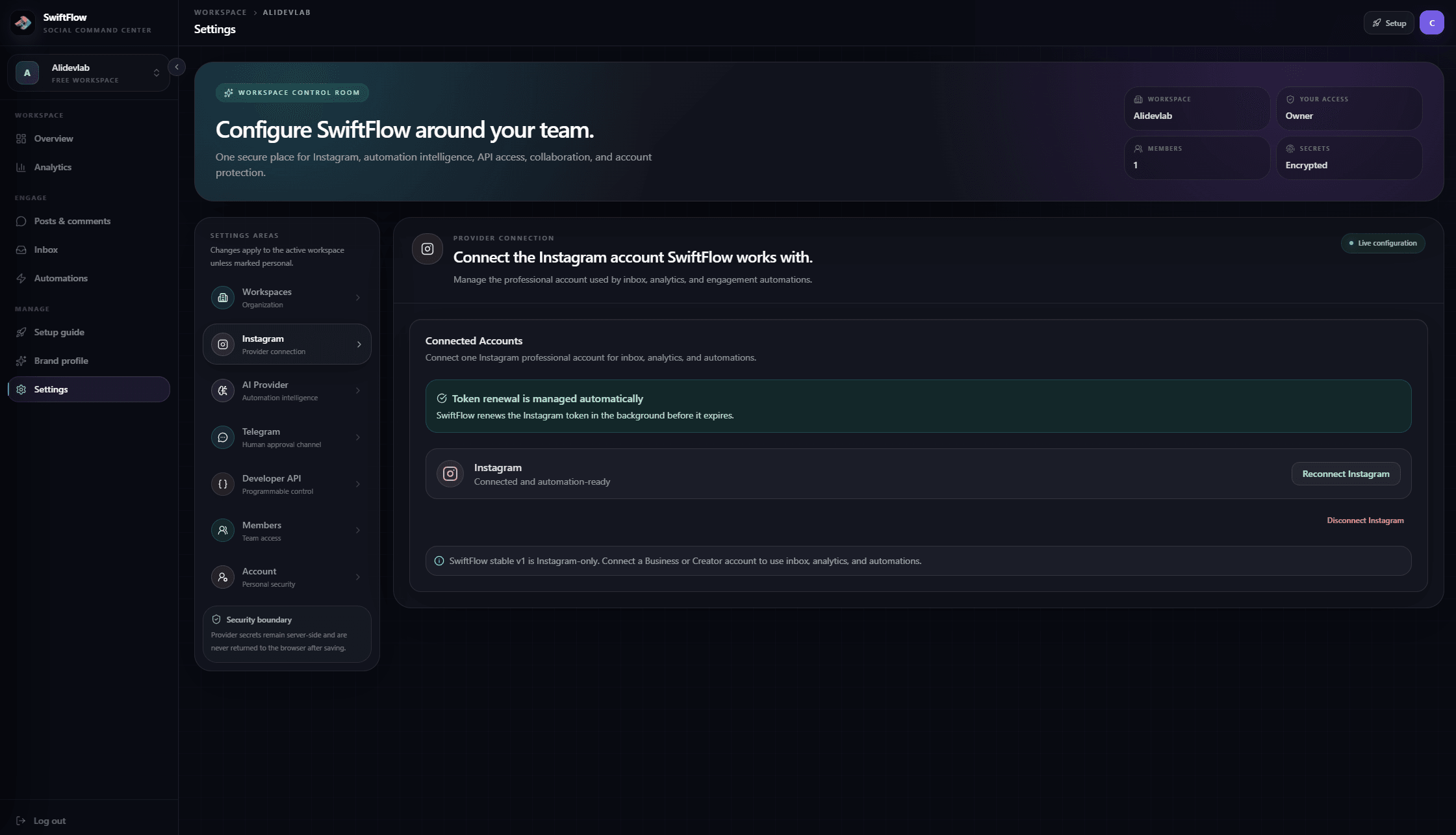This screenshot has width=1456, height=835.
Task: Click the Token renewal is managed automatically text
Action: coord(548,398)
